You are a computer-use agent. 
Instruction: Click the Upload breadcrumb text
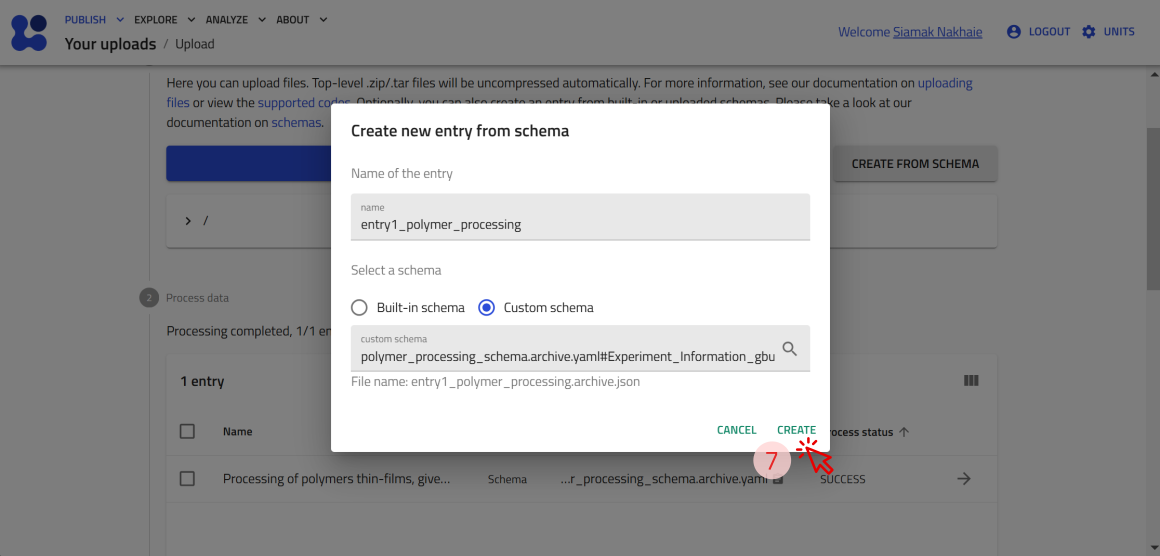coord(195,44)
